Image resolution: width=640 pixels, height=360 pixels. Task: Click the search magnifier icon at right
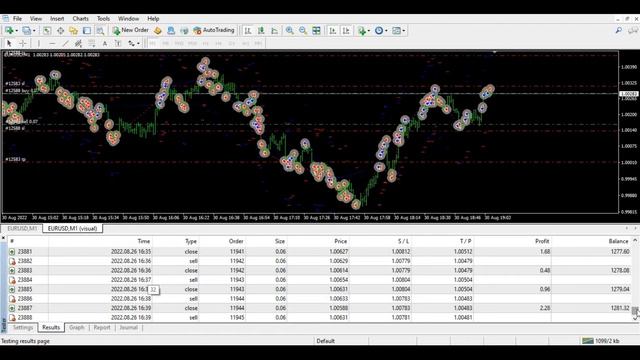(x=619, y=30)
